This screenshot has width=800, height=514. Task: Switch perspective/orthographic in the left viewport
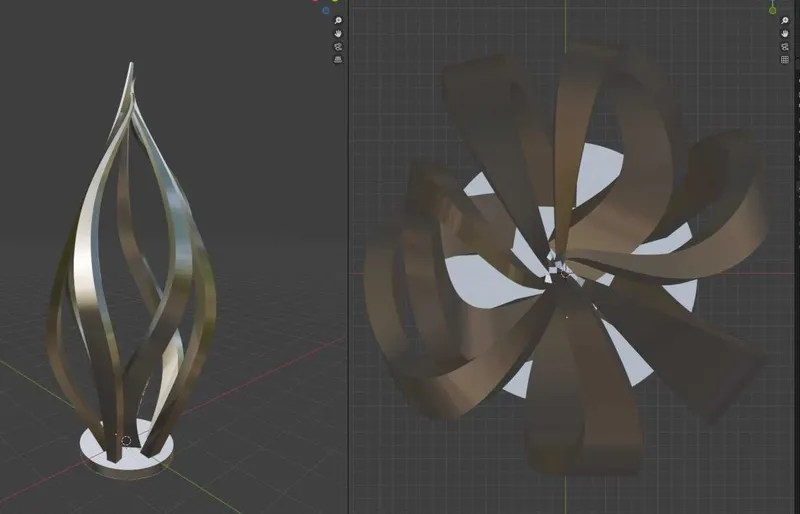click(338, 60)
